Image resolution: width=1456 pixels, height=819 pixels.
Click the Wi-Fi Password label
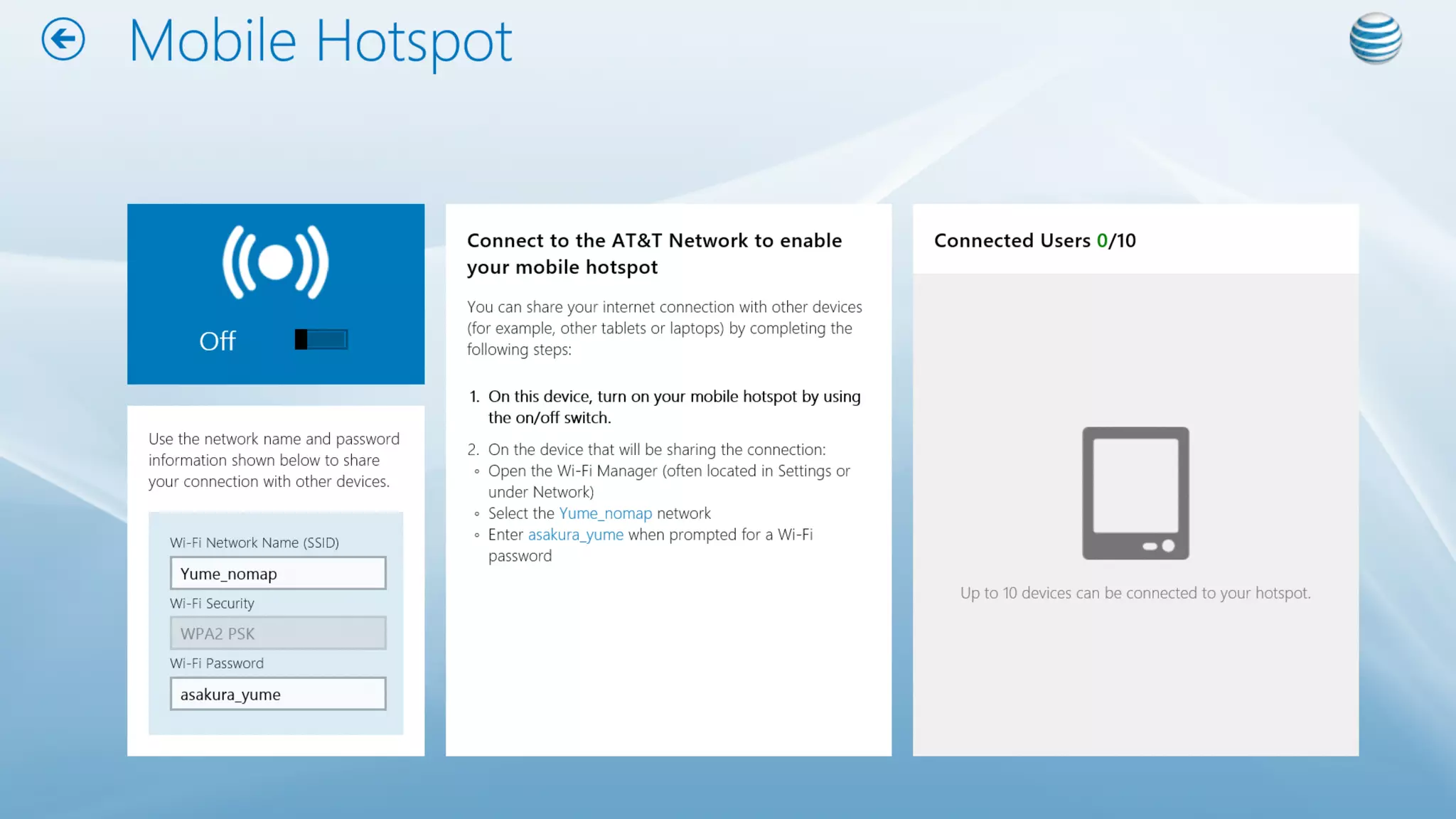217,663
